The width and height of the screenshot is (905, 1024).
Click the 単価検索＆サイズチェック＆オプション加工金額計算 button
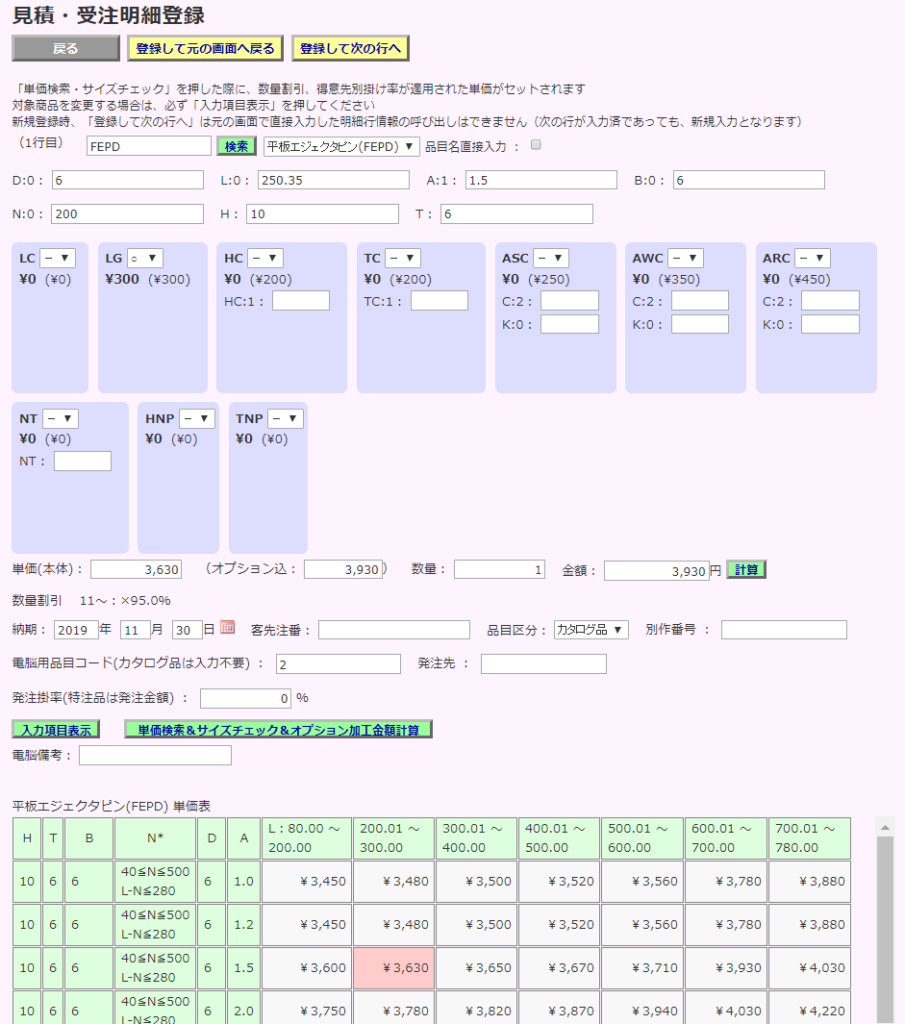click(276, 729)
